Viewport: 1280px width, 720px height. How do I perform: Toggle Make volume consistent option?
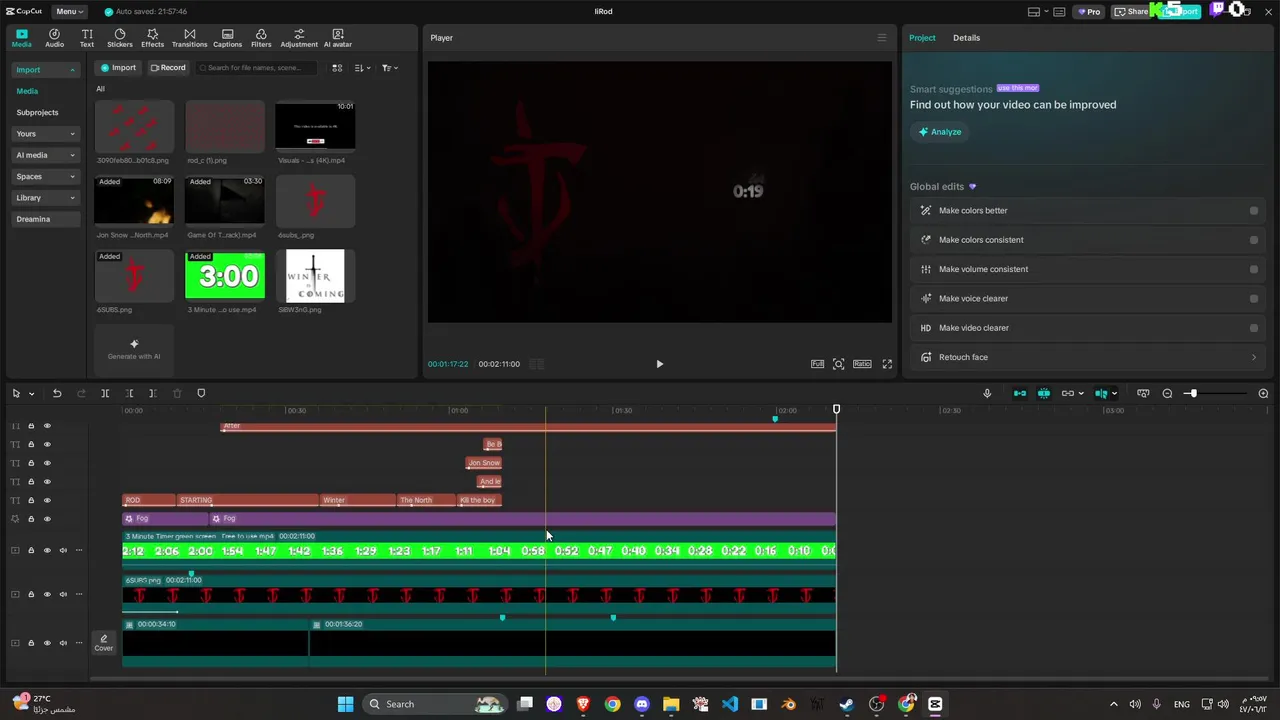pyautogui.click(x=1254, y=269)
